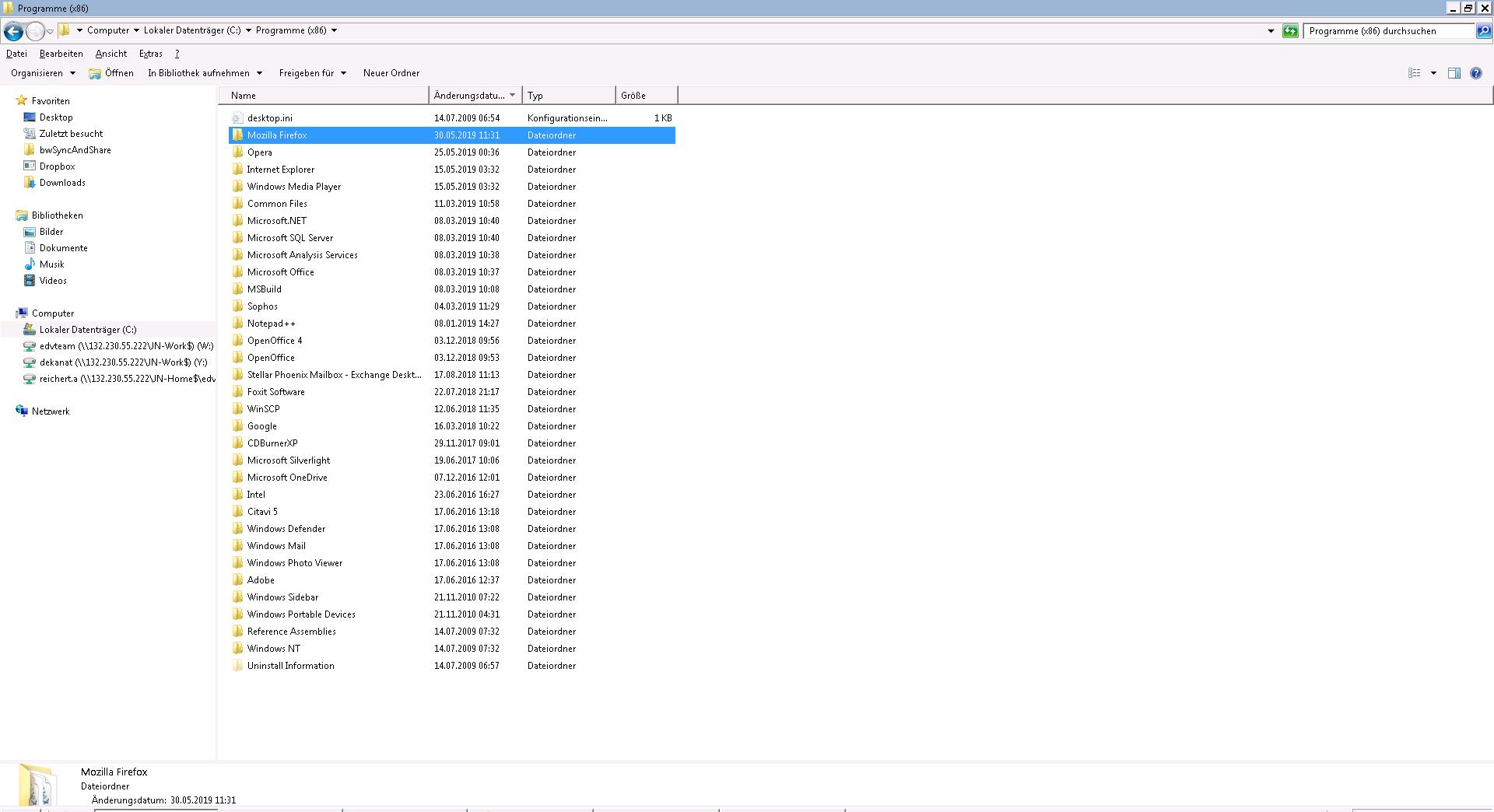Click the change view icon

pyautogui.click(x=1415, y=73)
